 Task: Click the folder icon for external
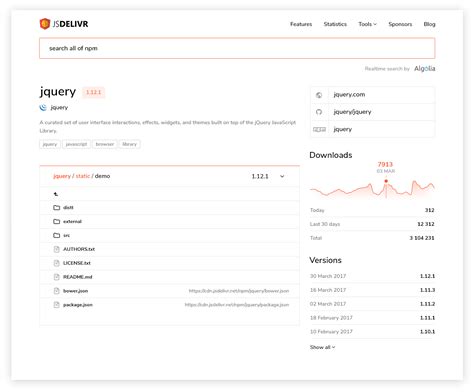(56, 221)
